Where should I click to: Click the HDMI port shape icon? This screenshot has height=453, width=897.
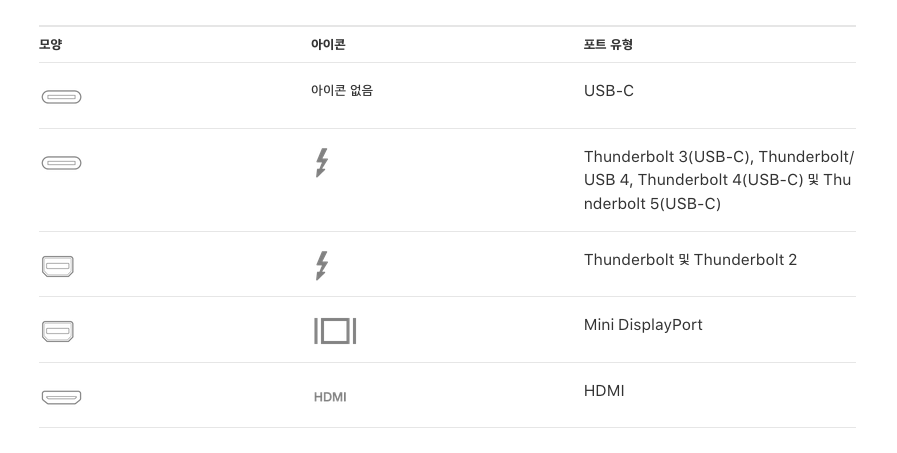(61, 397)
